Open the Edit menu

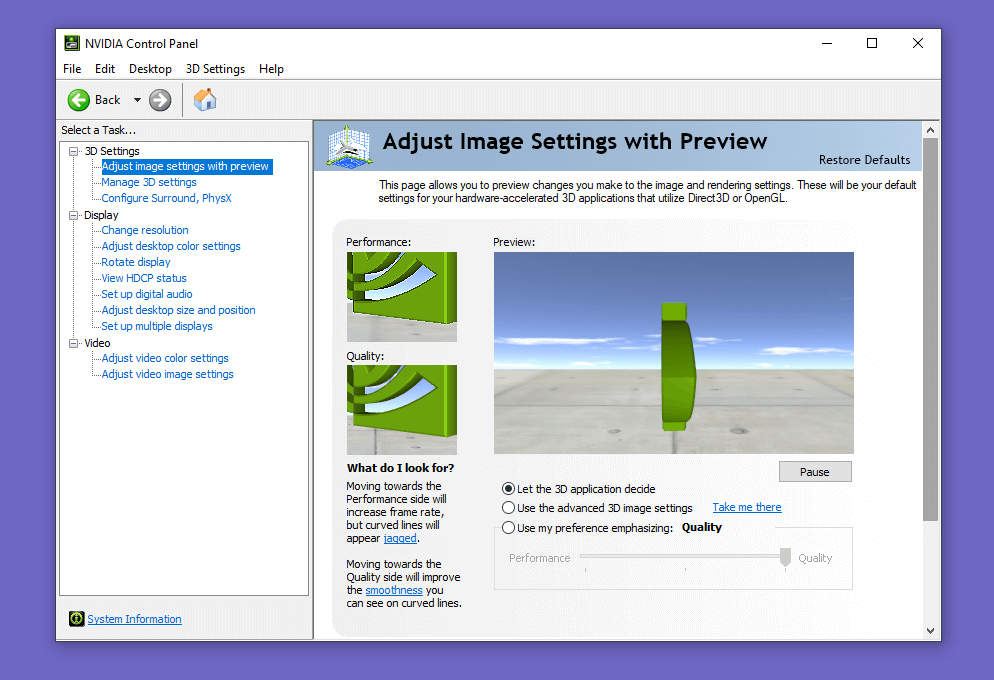click(x=105, y=68)
